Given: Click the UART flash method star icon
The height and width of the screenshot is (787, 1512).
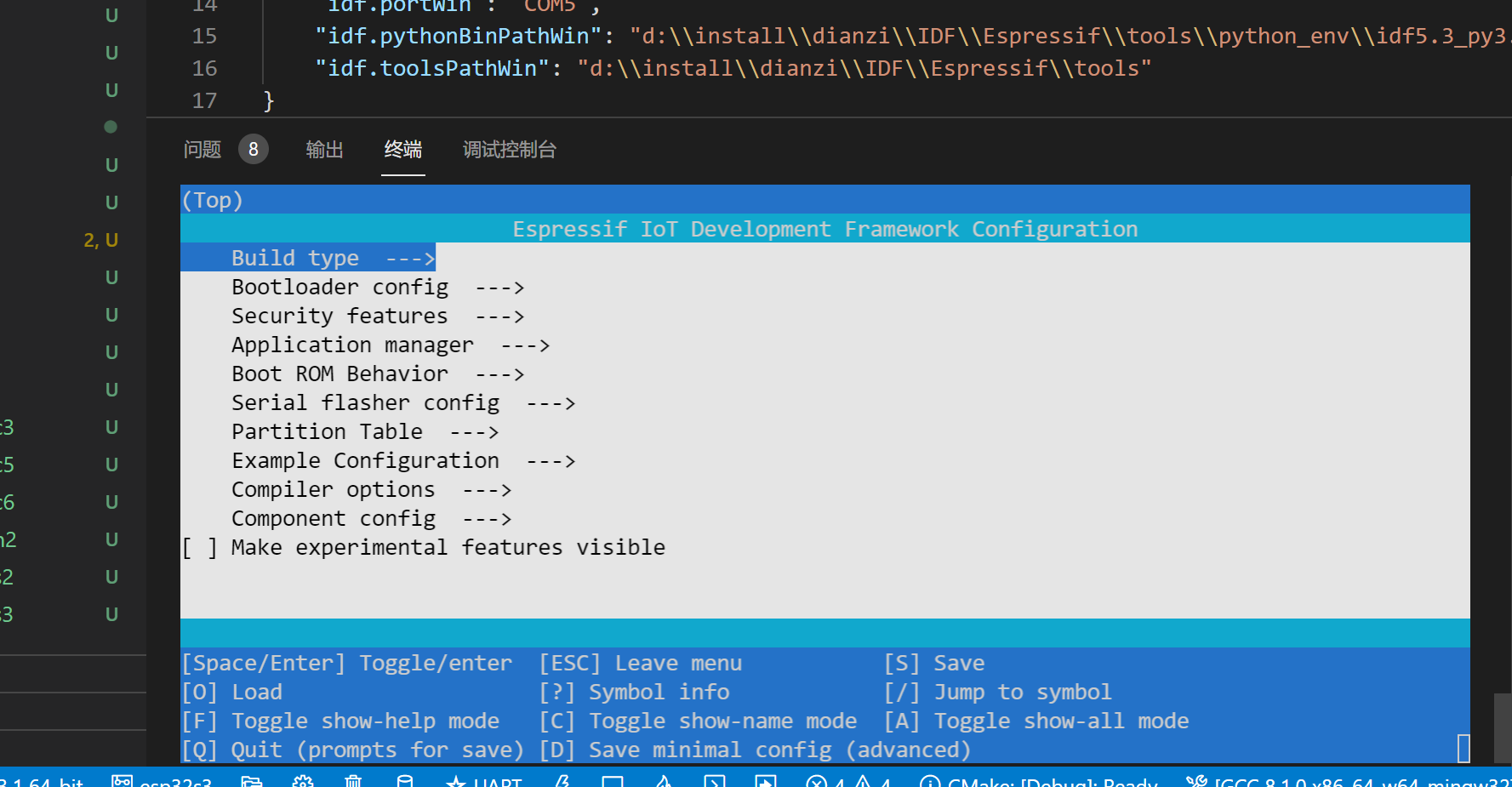Looking at the screenshot, I should coord(456,780).
